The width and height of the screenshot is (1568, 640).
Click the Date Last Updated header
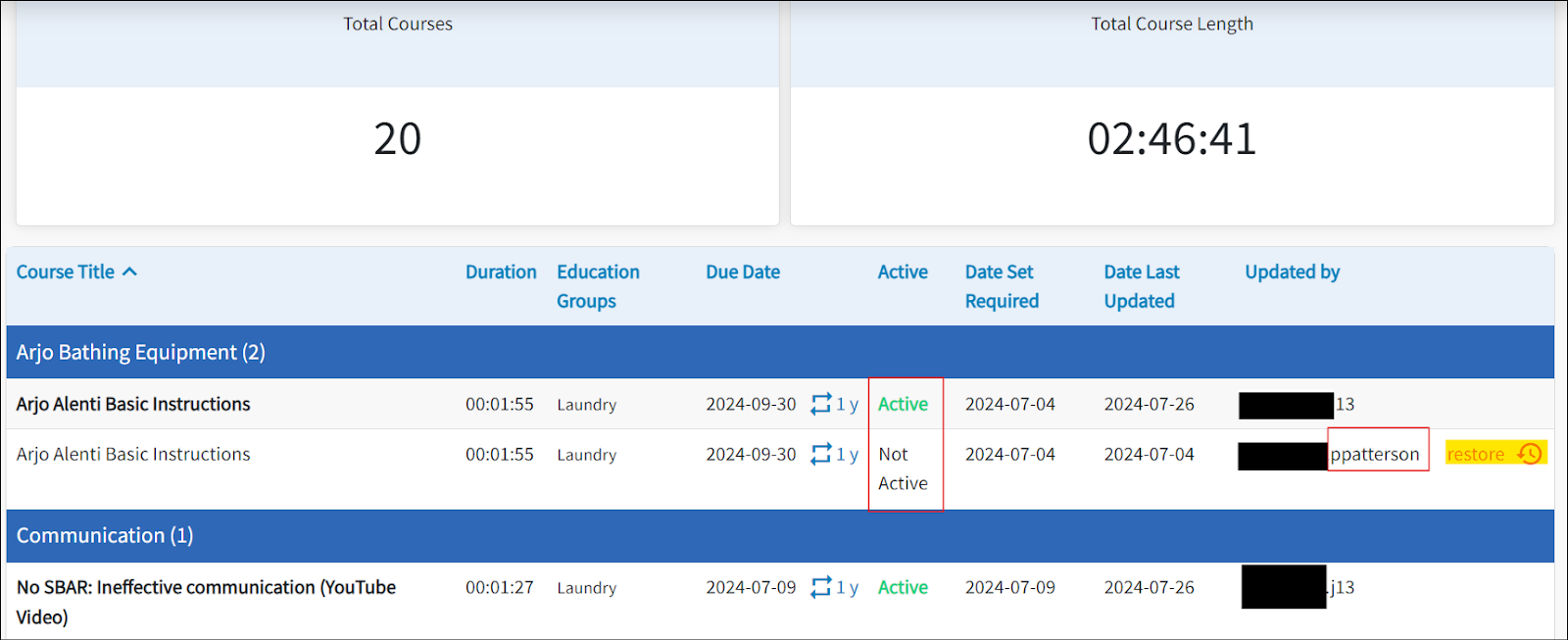1141,286
